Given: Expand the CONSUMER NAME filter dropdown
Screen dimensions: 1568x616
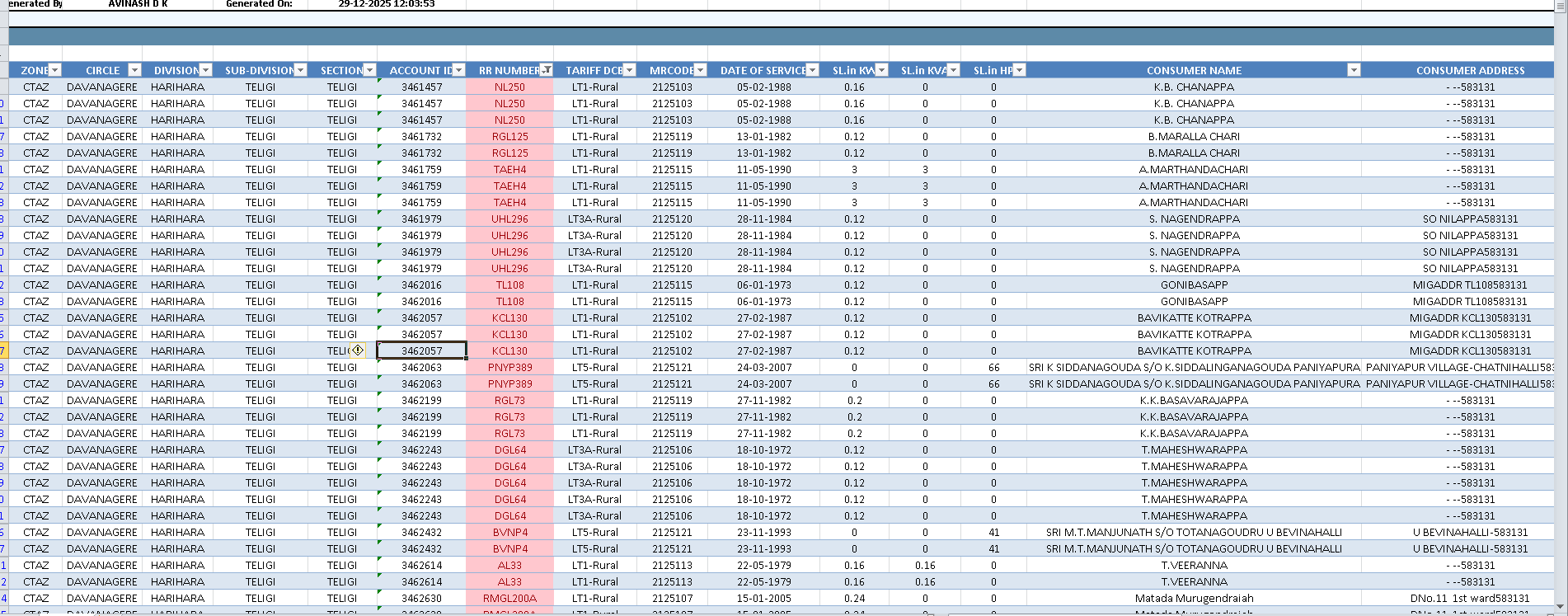Looking at the screenshot, I should [1353, 70].
